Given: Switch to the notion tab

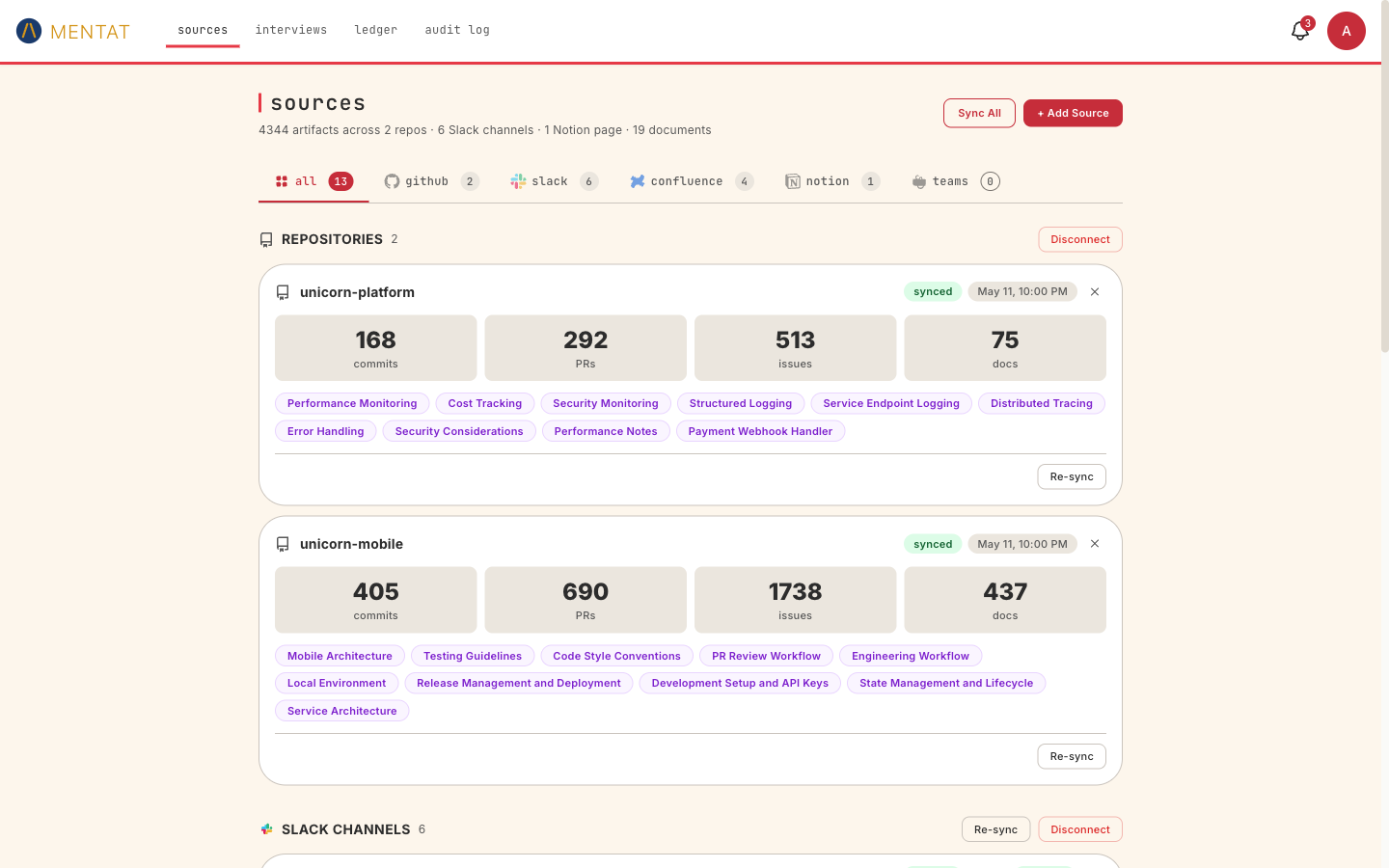Looking at the screenshot, I should pyautogui.click(x=832, y=181).
